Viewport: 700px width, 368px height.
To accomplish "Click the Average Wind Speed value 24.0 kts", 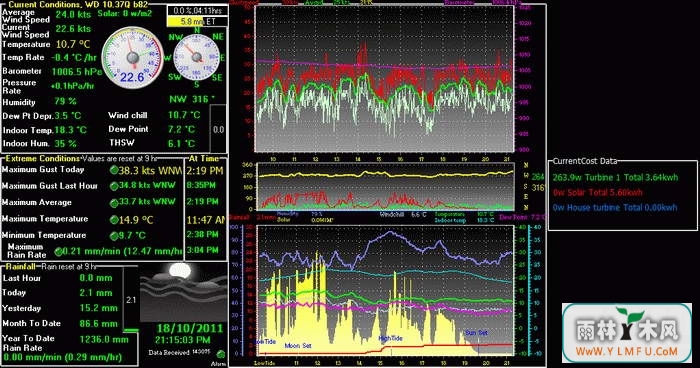I will (x=73, y=14).
